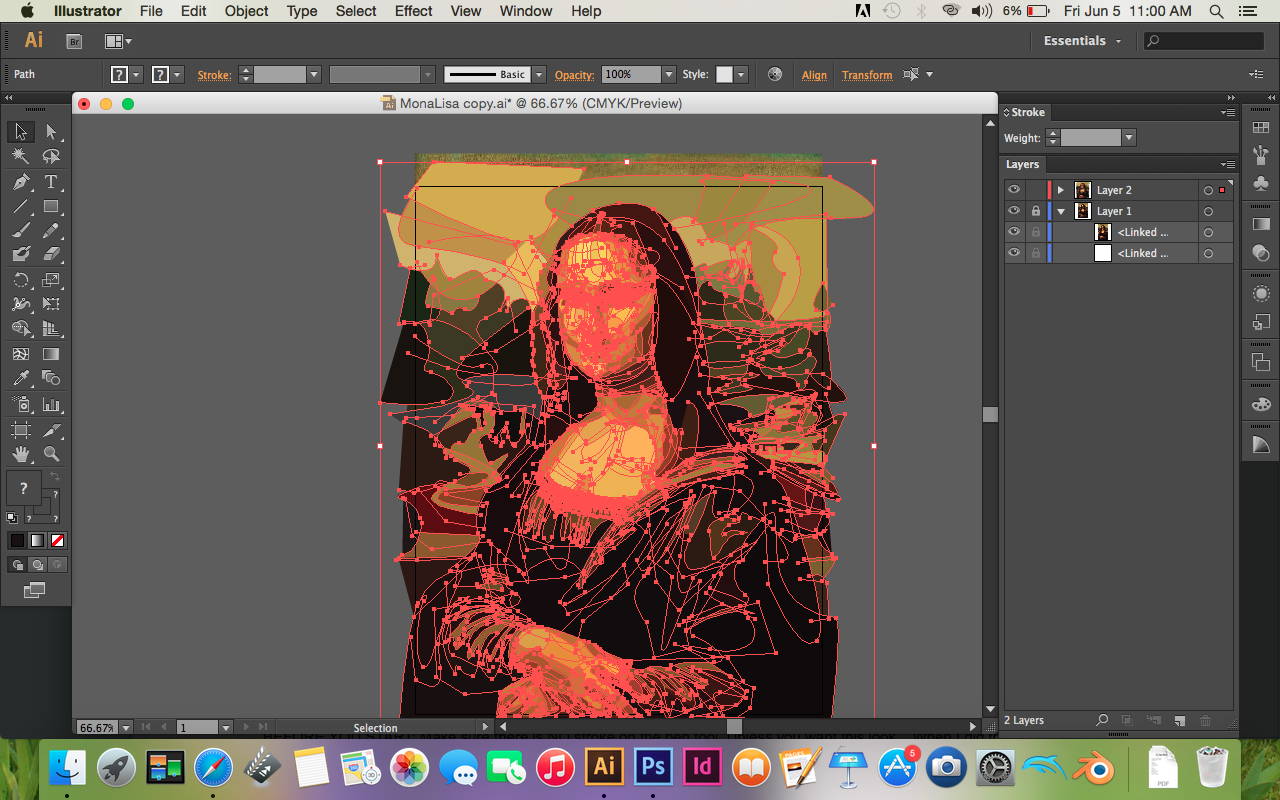Select the Mesh tool
The width and height of the screenshot is (1280, 800).
20,354
